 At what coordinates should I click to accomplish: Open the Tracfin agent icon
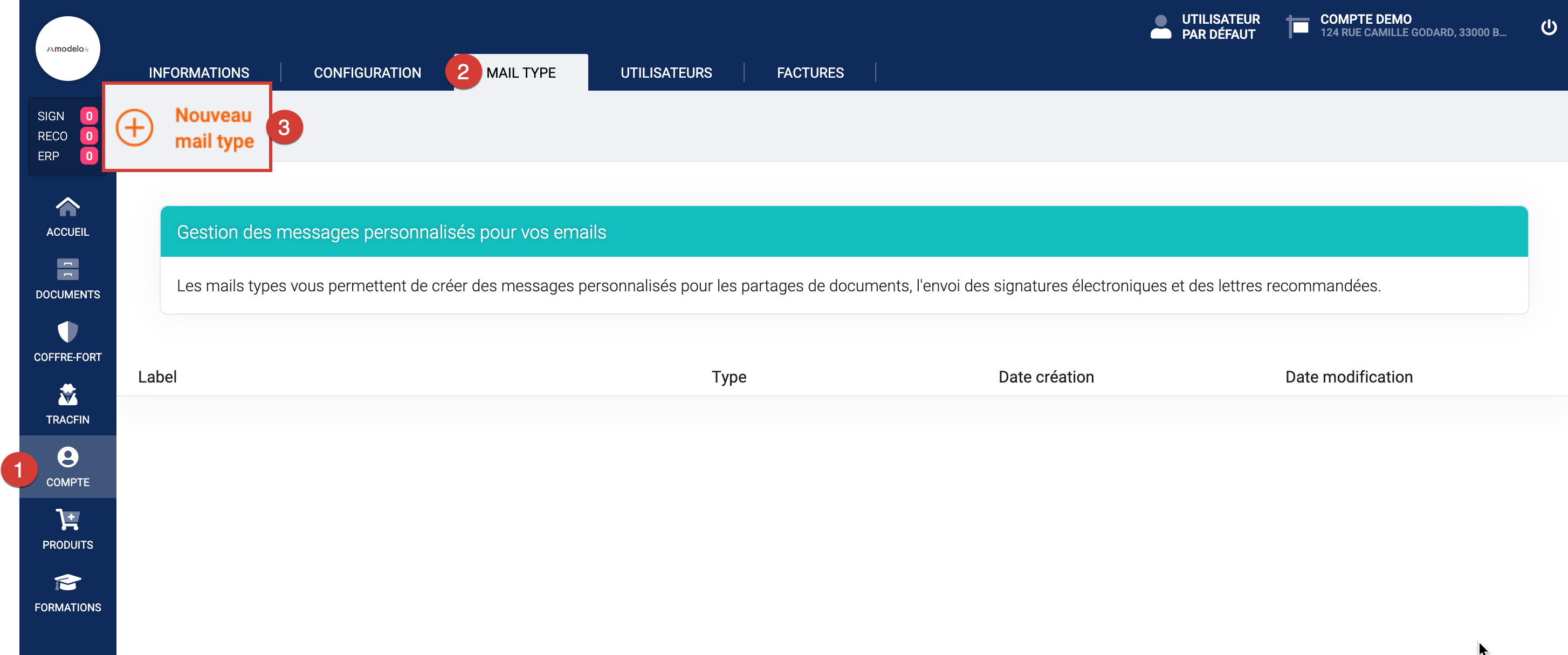[x=67, y=395]
